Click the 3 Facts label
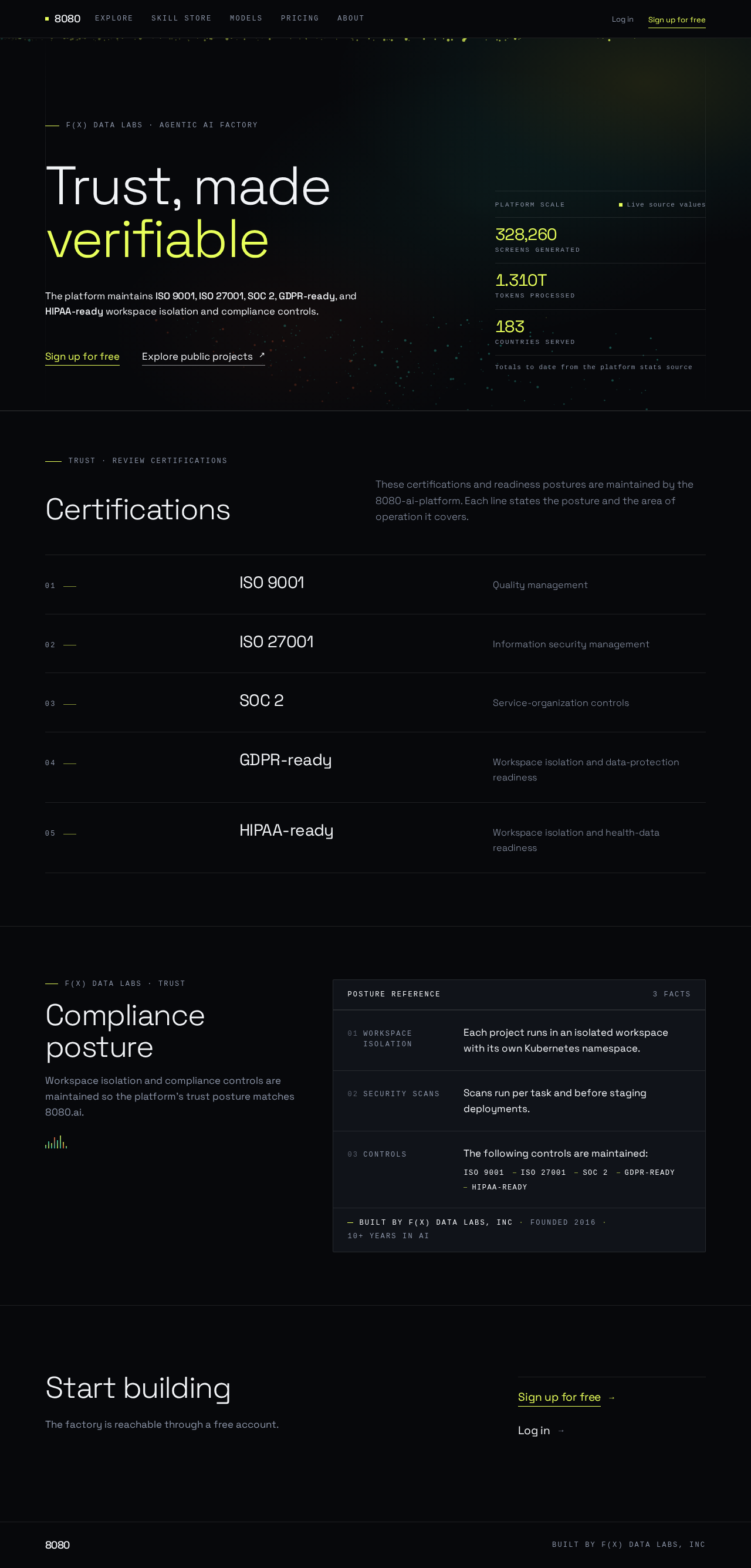751x1568 pixels. [671, 994]
